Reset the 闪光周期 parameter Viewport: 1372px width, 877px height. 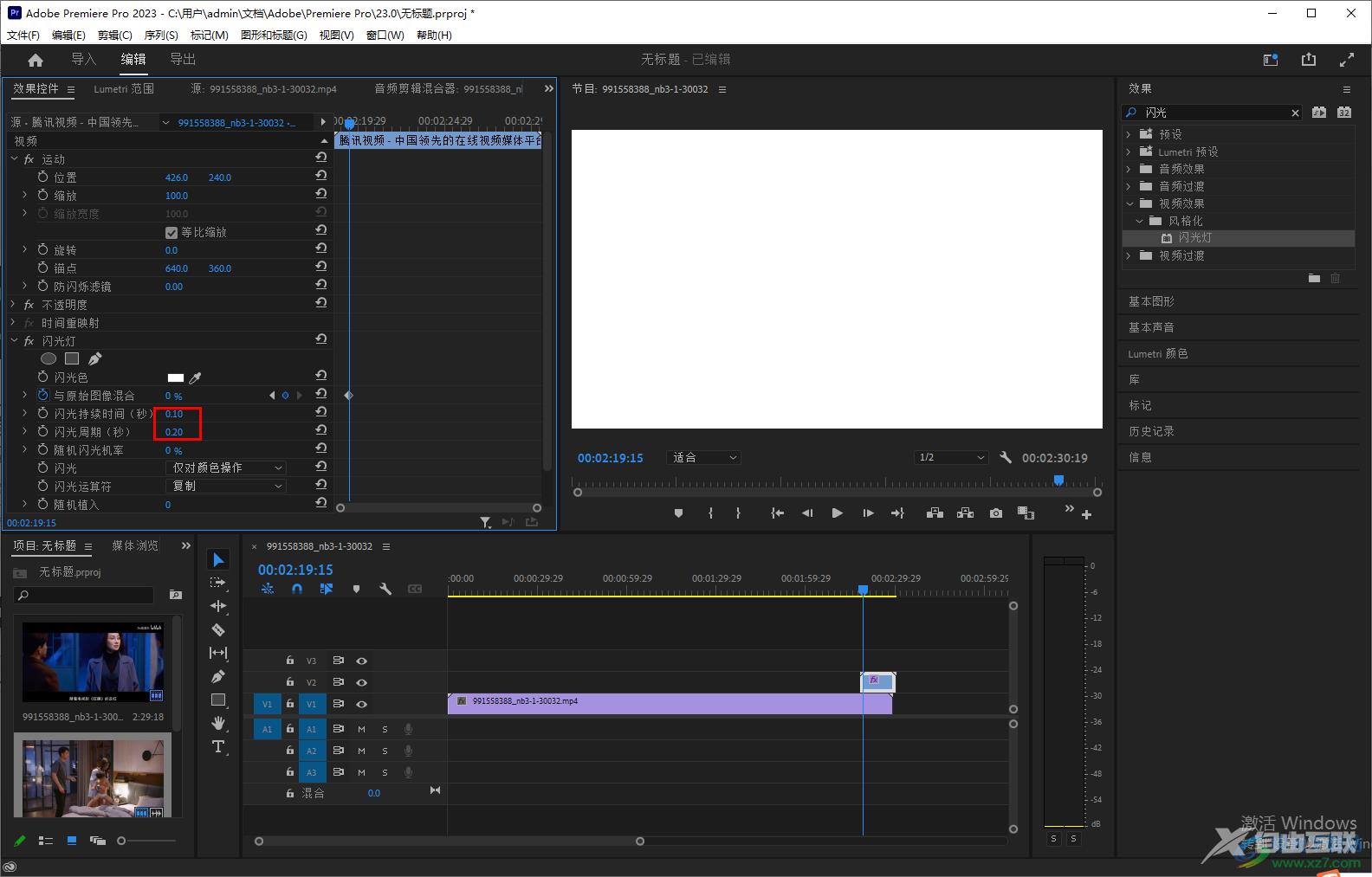320,430
